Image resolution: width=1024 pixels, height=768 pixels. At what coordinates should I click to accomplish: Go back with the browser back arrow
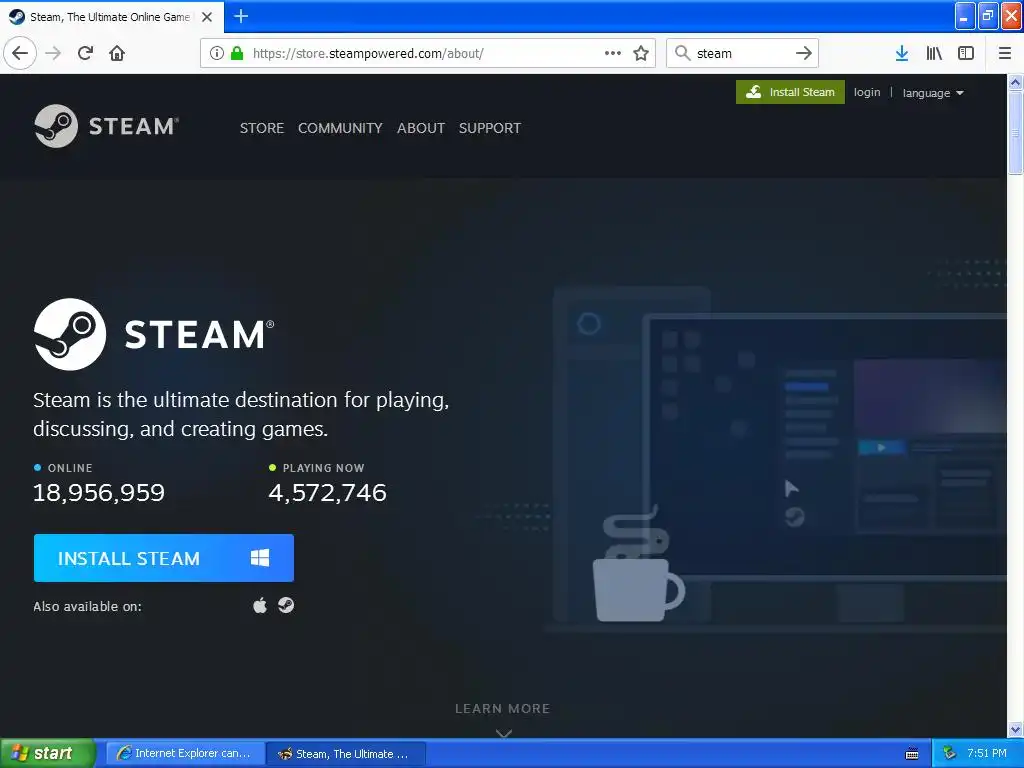(20, 53)
